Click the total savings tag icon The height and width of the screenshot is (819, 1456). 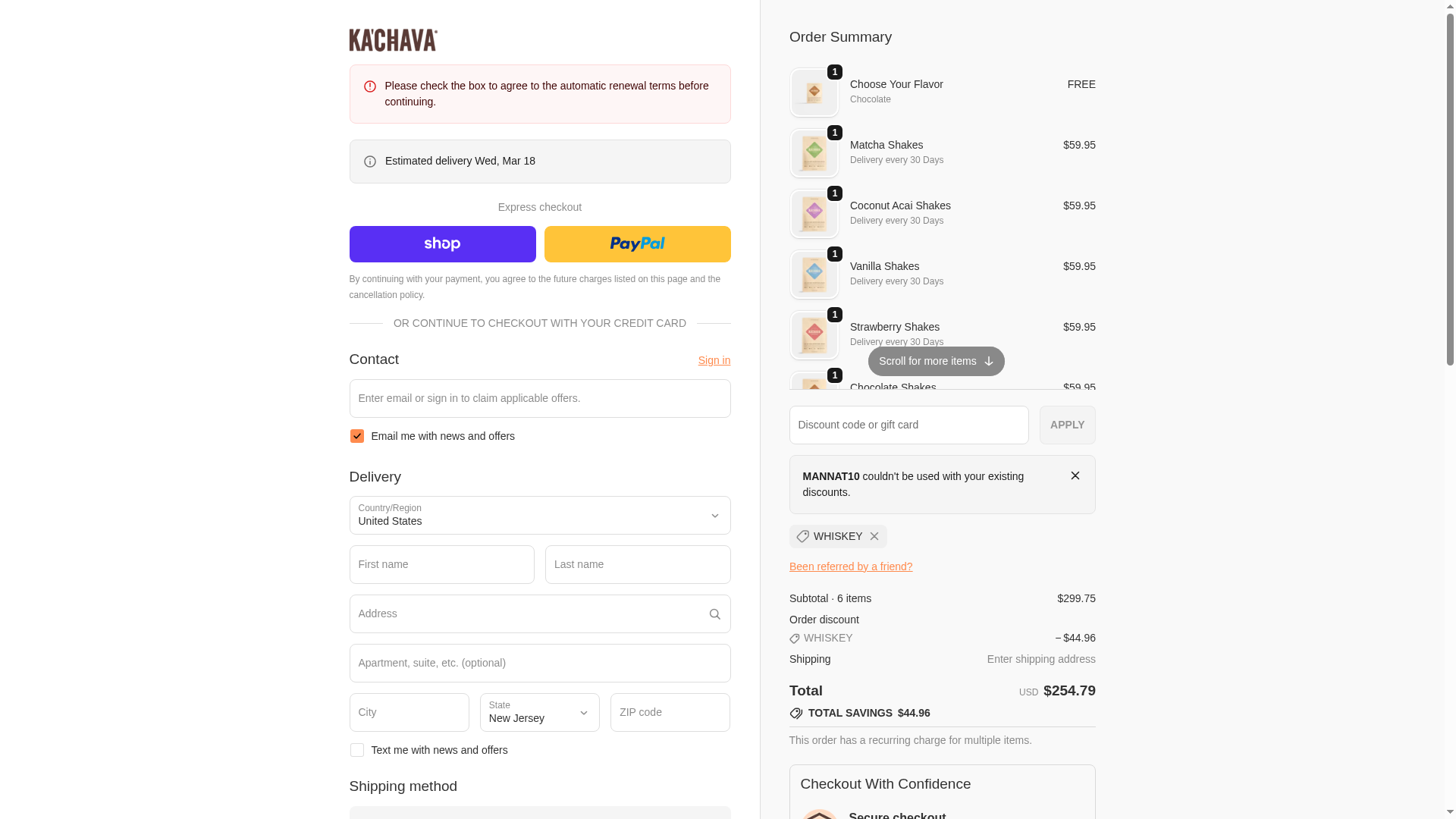click(x=795, y=714)
